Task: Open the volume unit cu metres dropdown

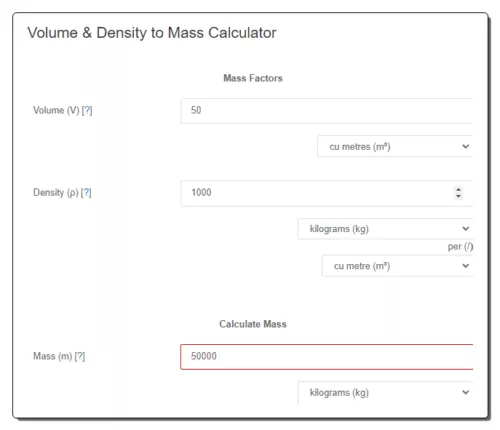Action: pos(395,146)
